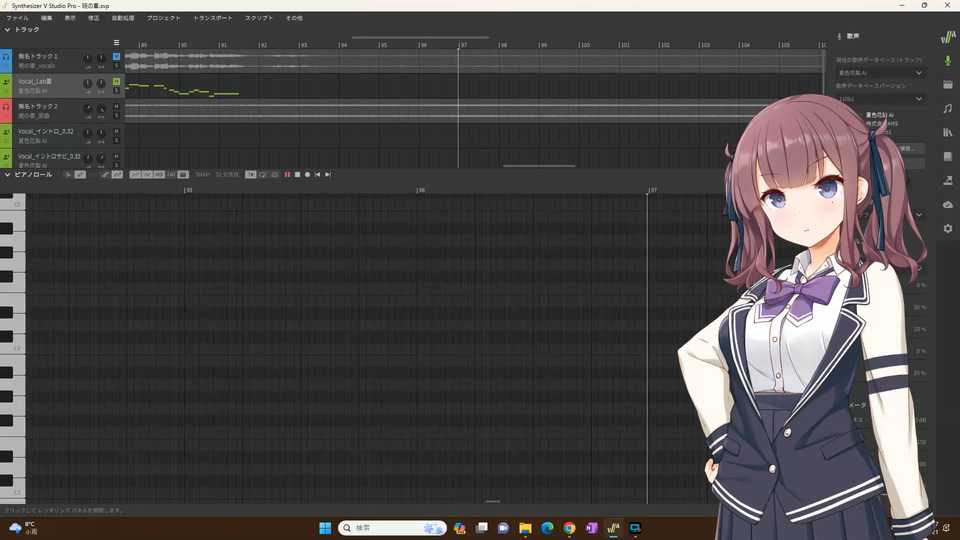Solo the 無名トラック 1 track
The image size is (960, 540).
pos(116,66)
